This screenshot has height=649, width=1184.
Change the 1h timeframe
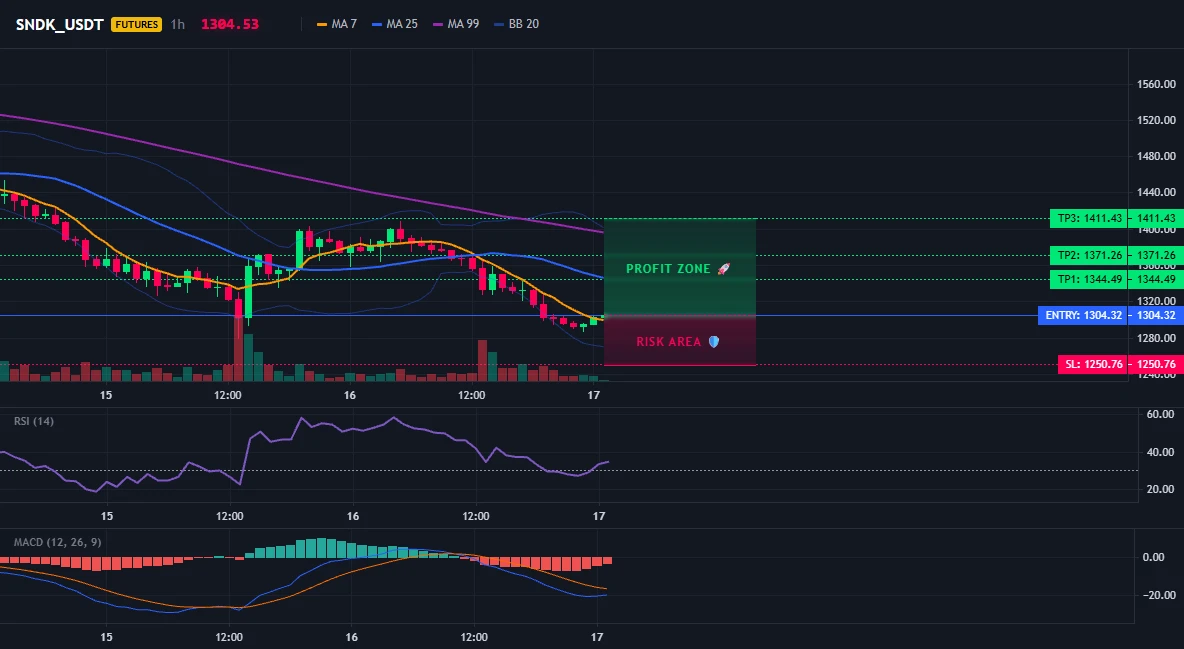(x=177, y=24)
